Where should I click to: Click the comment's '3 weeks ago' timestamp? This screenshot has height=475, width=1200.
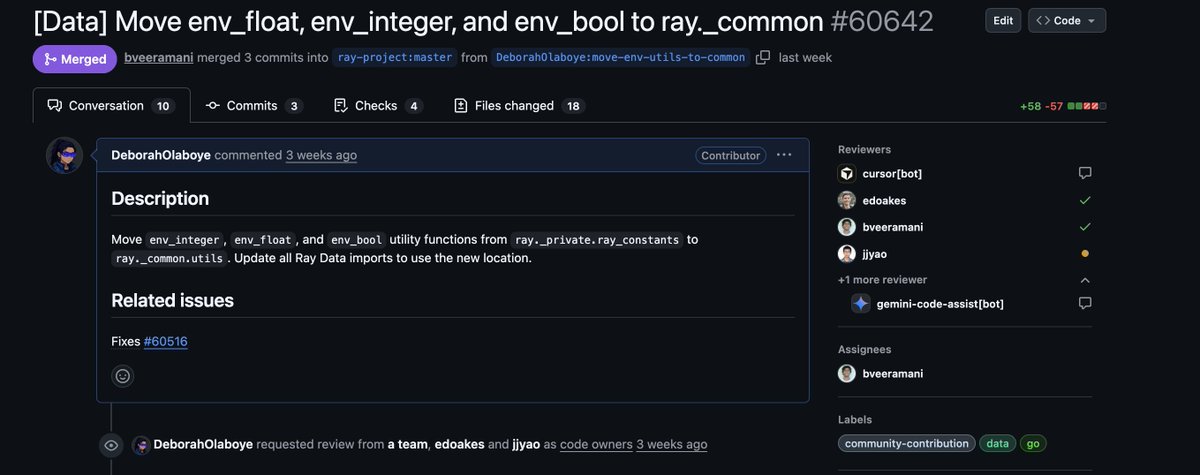pyautogui.click(x=321, y=155)
